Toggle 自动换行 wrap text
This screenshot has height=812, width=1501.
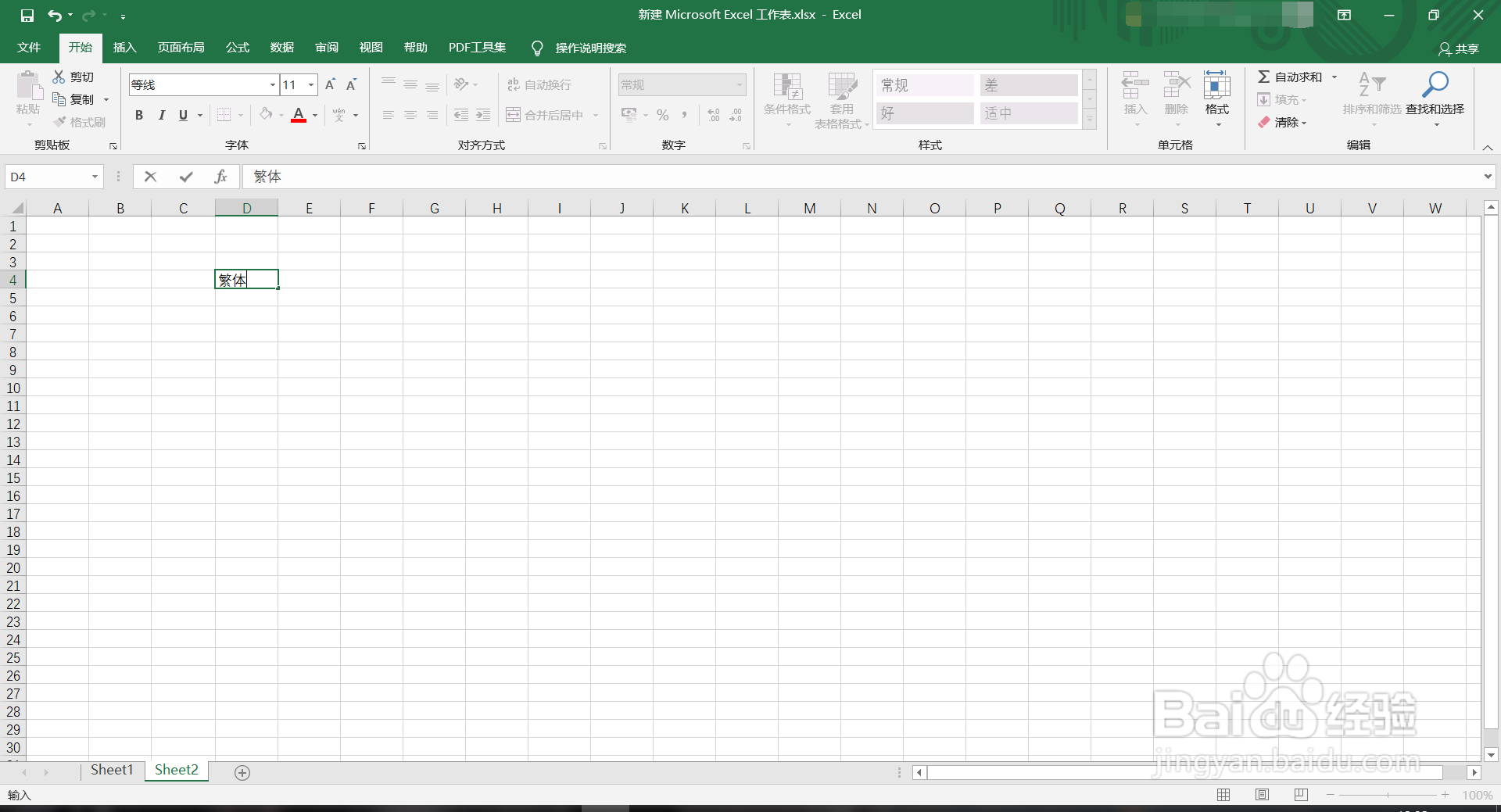point(539,84)
